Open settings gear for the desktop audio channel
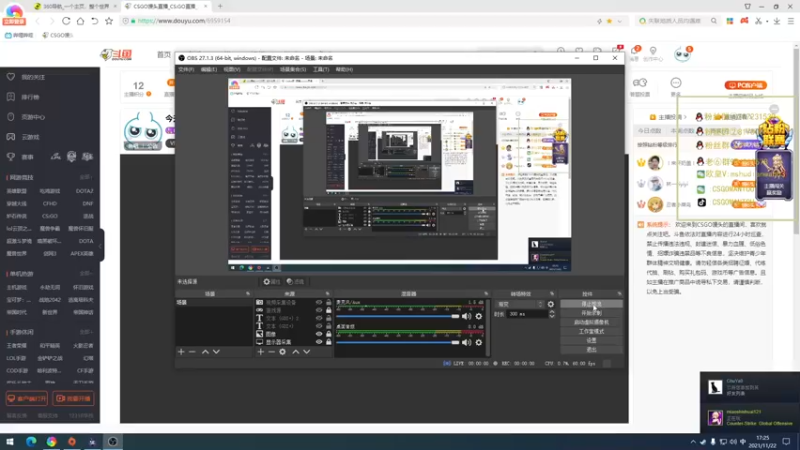This screenshot has width=800, height=450. coord(479,342)
